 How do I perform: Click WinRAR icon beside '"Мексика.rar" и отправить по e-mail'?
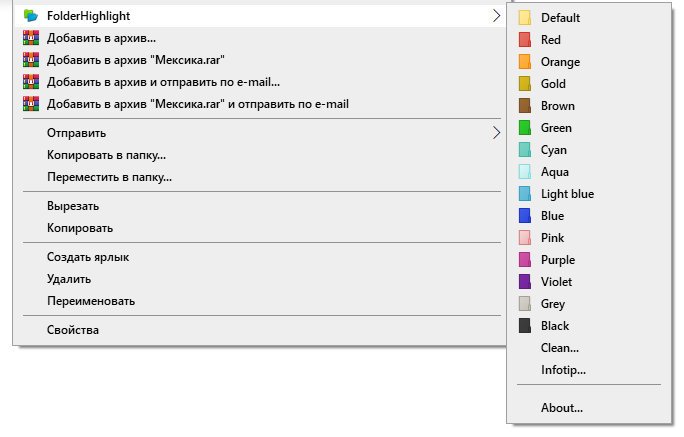(x=31, y=104)
